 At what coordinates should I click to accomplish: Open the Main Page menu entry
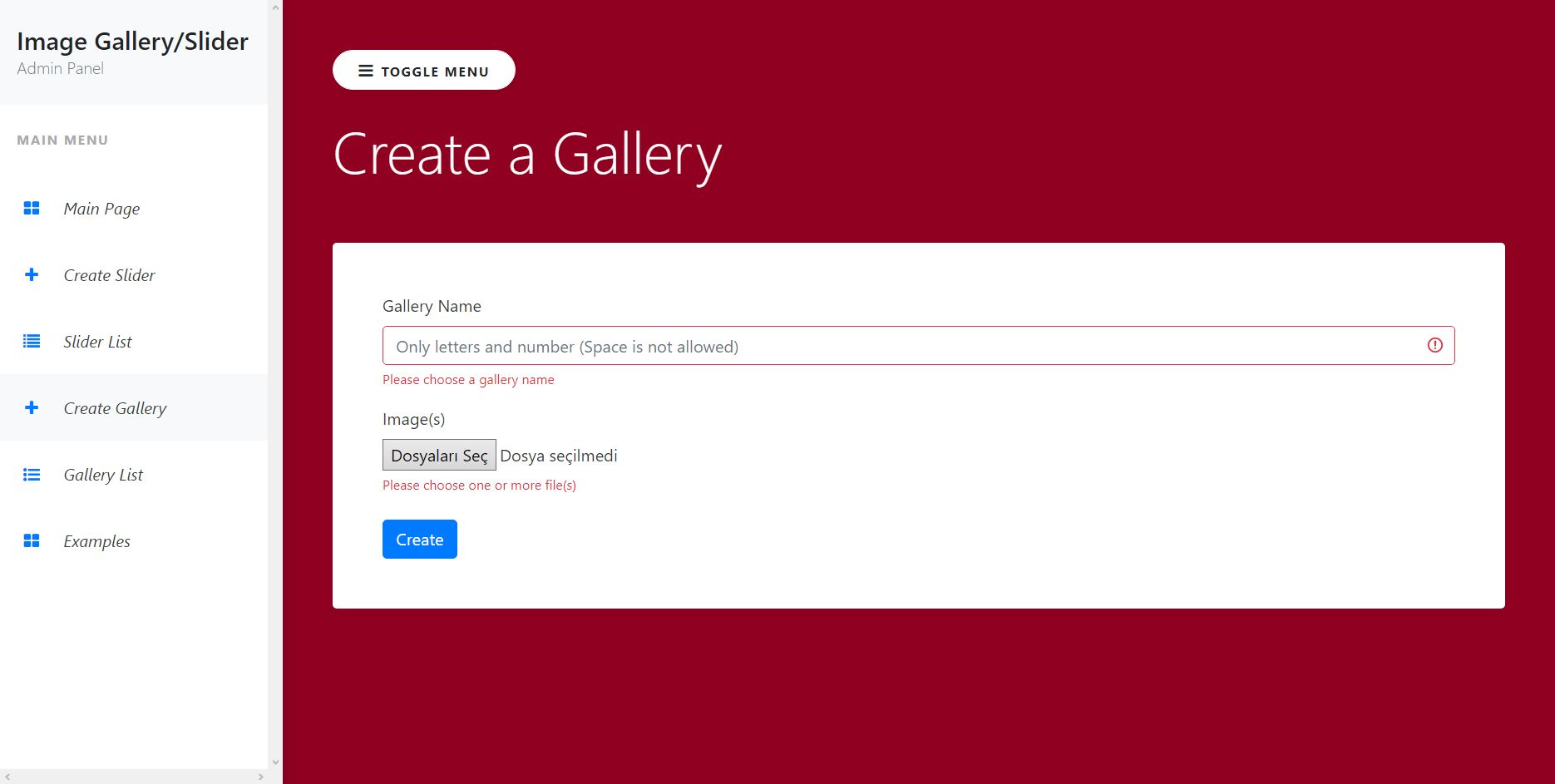click(x=101, y=209)
